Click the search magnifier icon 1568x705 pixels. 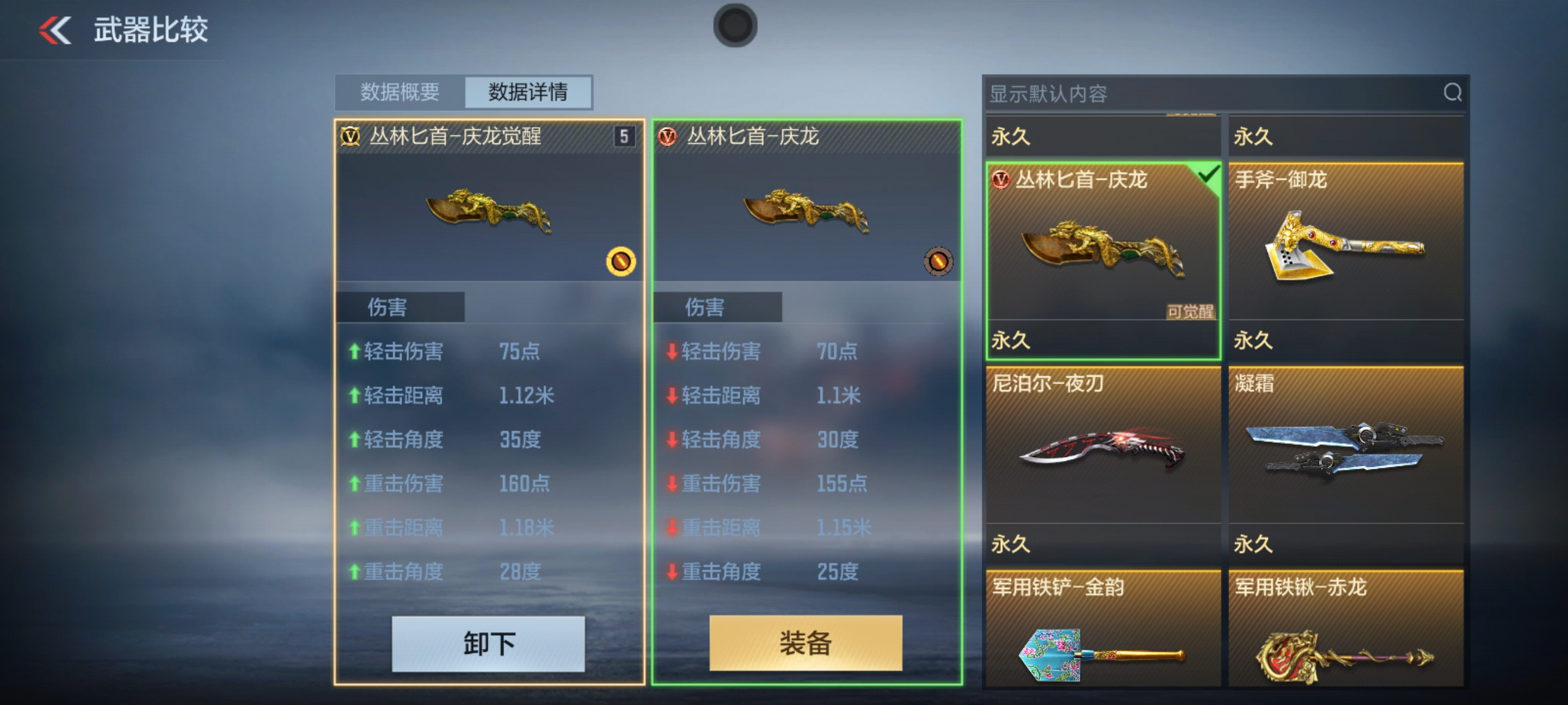pyautogui.click(x=1452, y=92)
